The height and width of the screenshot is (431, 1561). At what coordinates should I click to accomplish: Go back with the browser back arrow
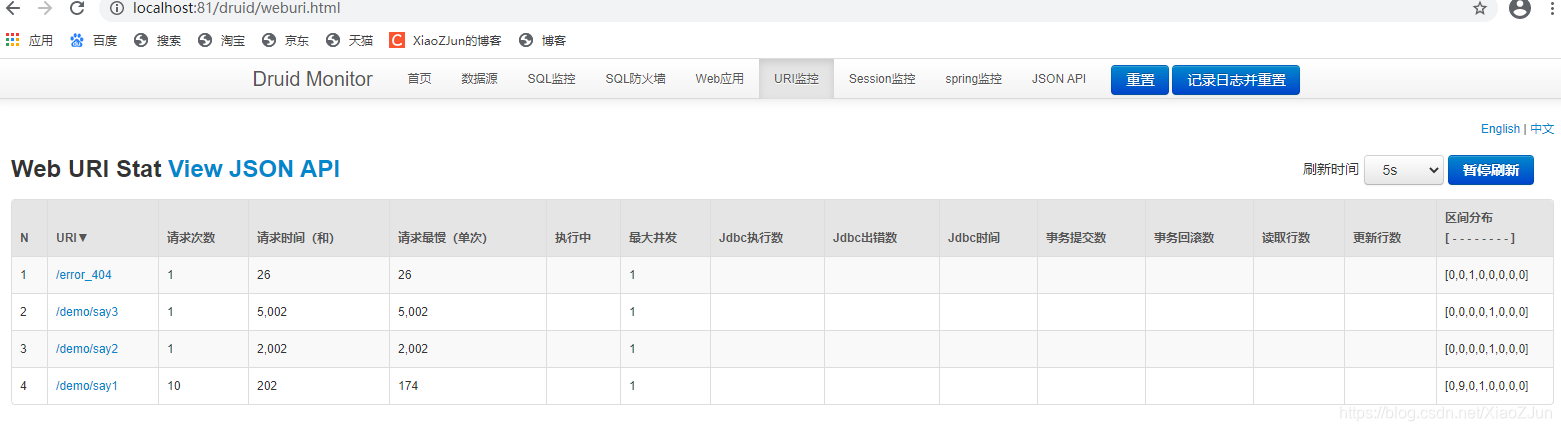click(14, 9)
